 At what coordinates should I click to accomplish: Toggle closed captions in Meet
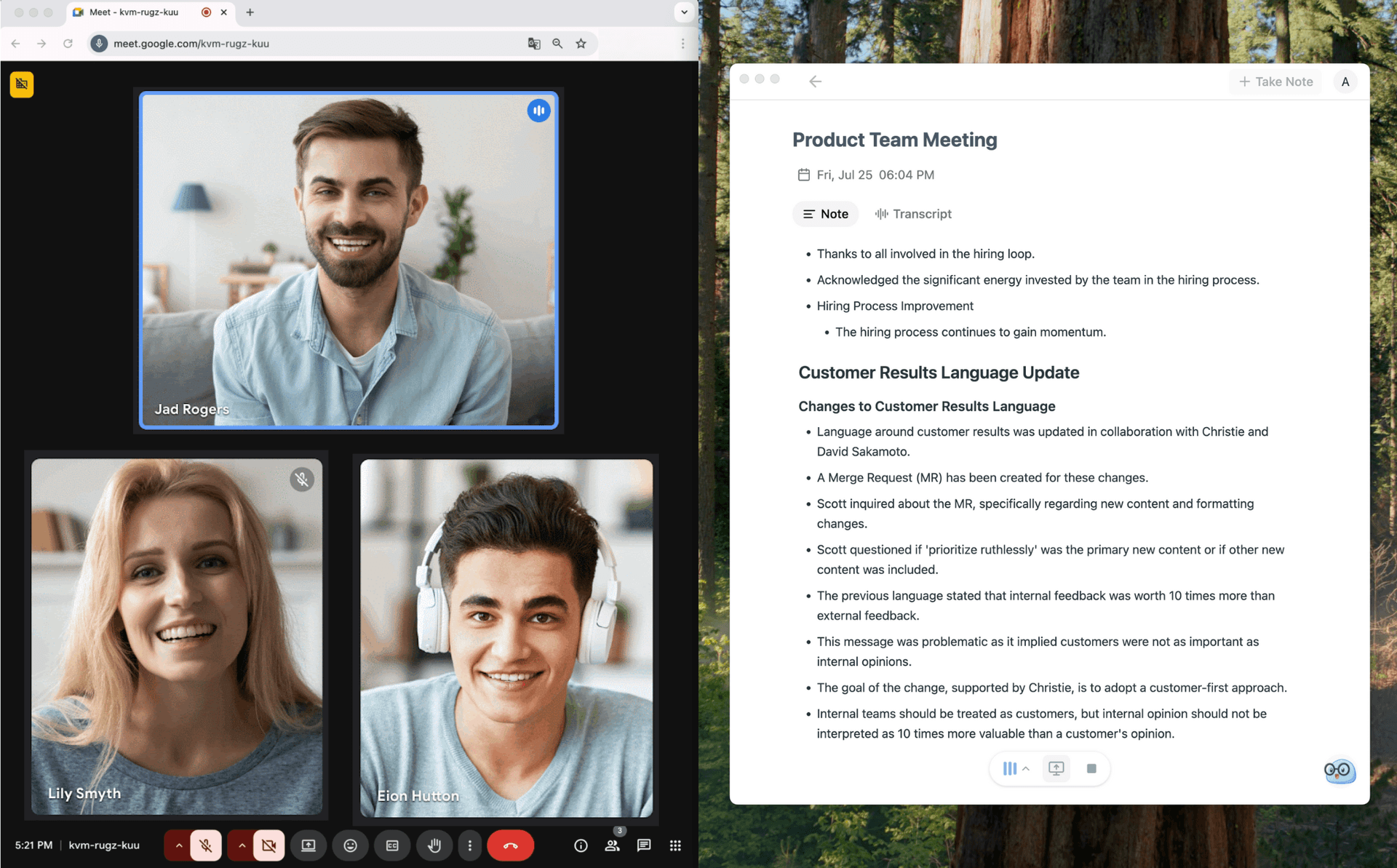(392, 845)
